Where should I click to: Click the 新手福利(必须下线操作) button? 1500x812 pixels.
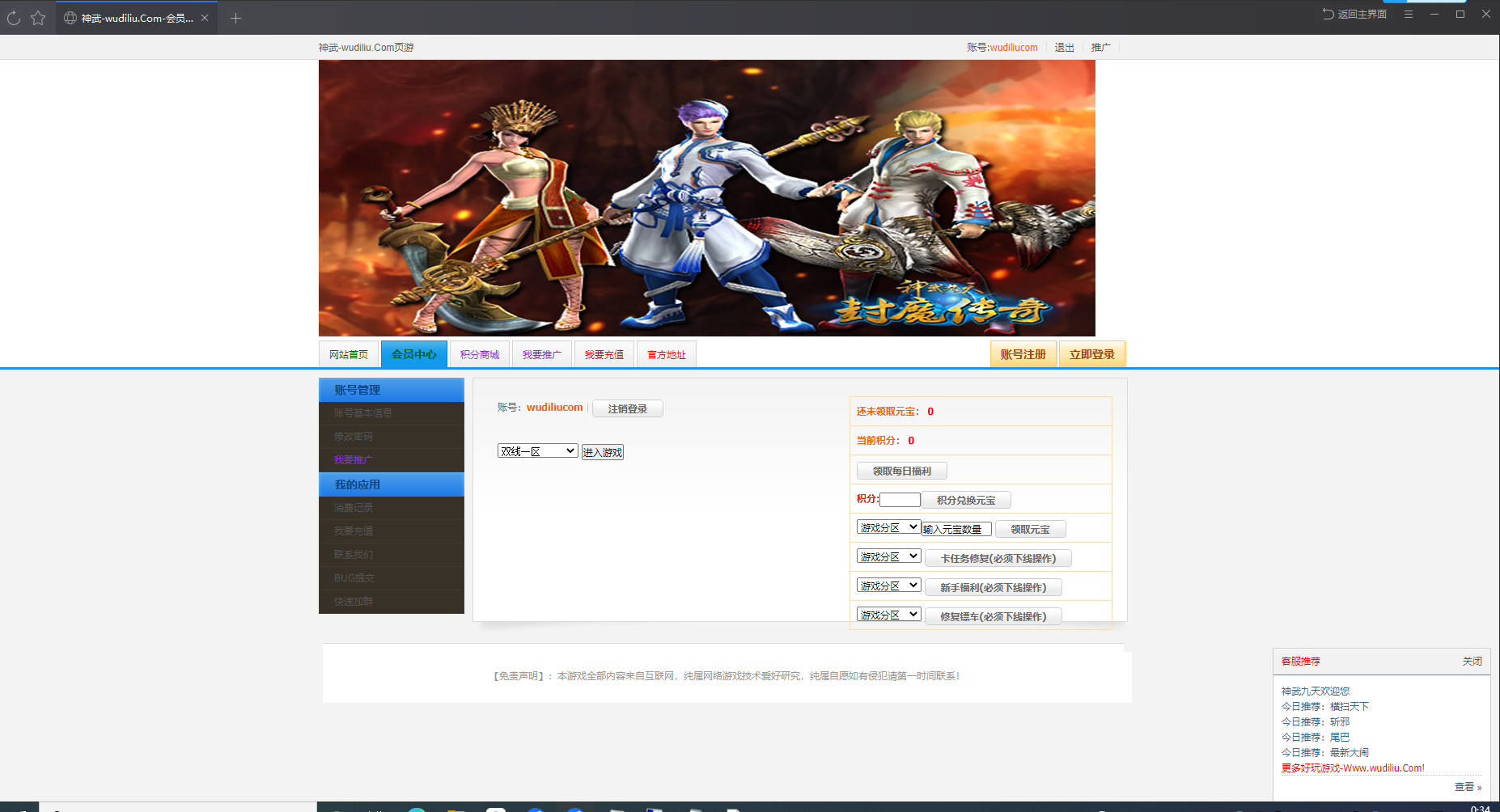point(994,587)
